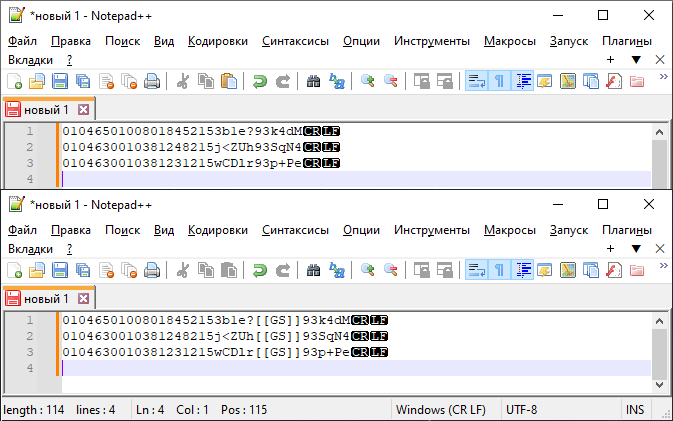Open Плагины menu in lower window

tap(627, 229)
